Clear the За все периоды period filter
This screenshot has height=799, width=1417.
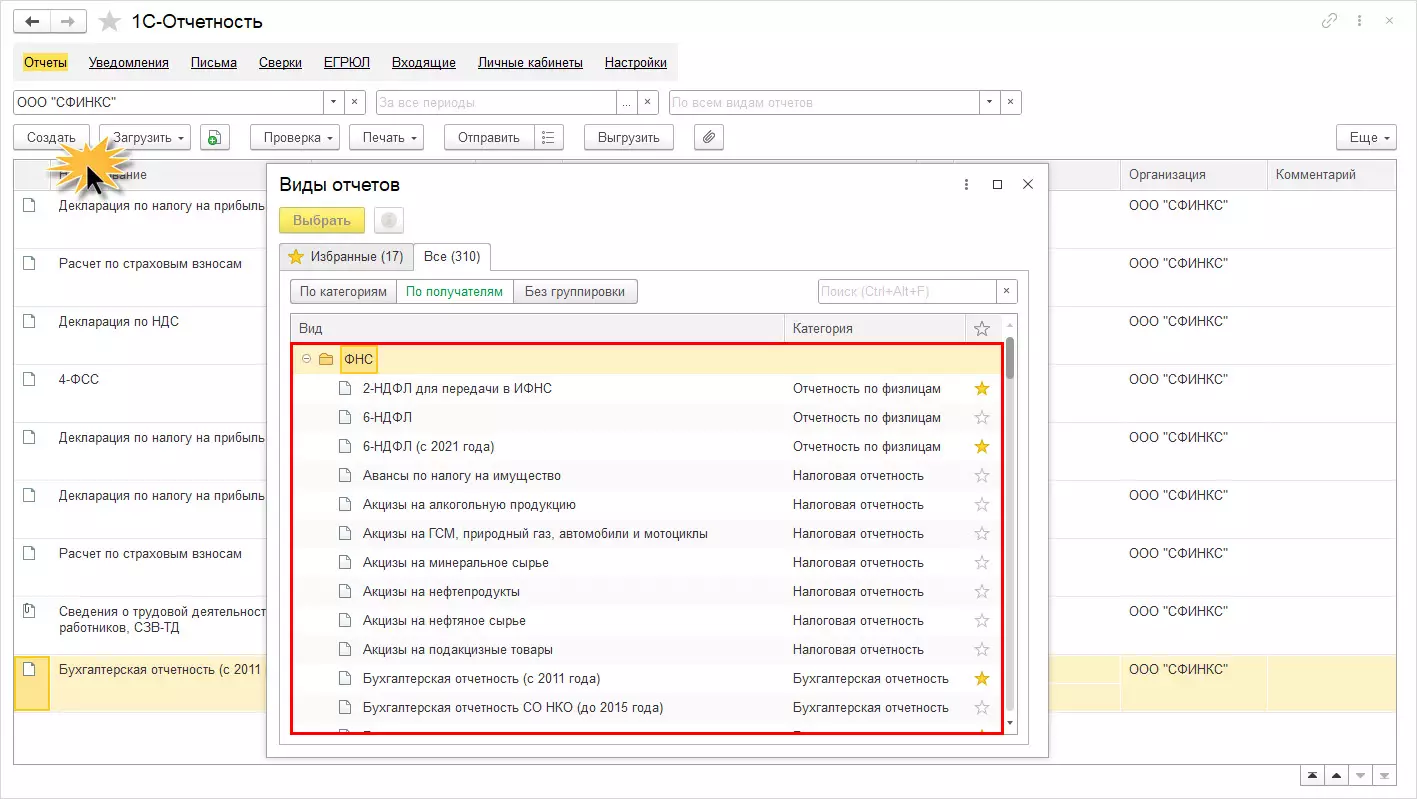coord(650,102)
